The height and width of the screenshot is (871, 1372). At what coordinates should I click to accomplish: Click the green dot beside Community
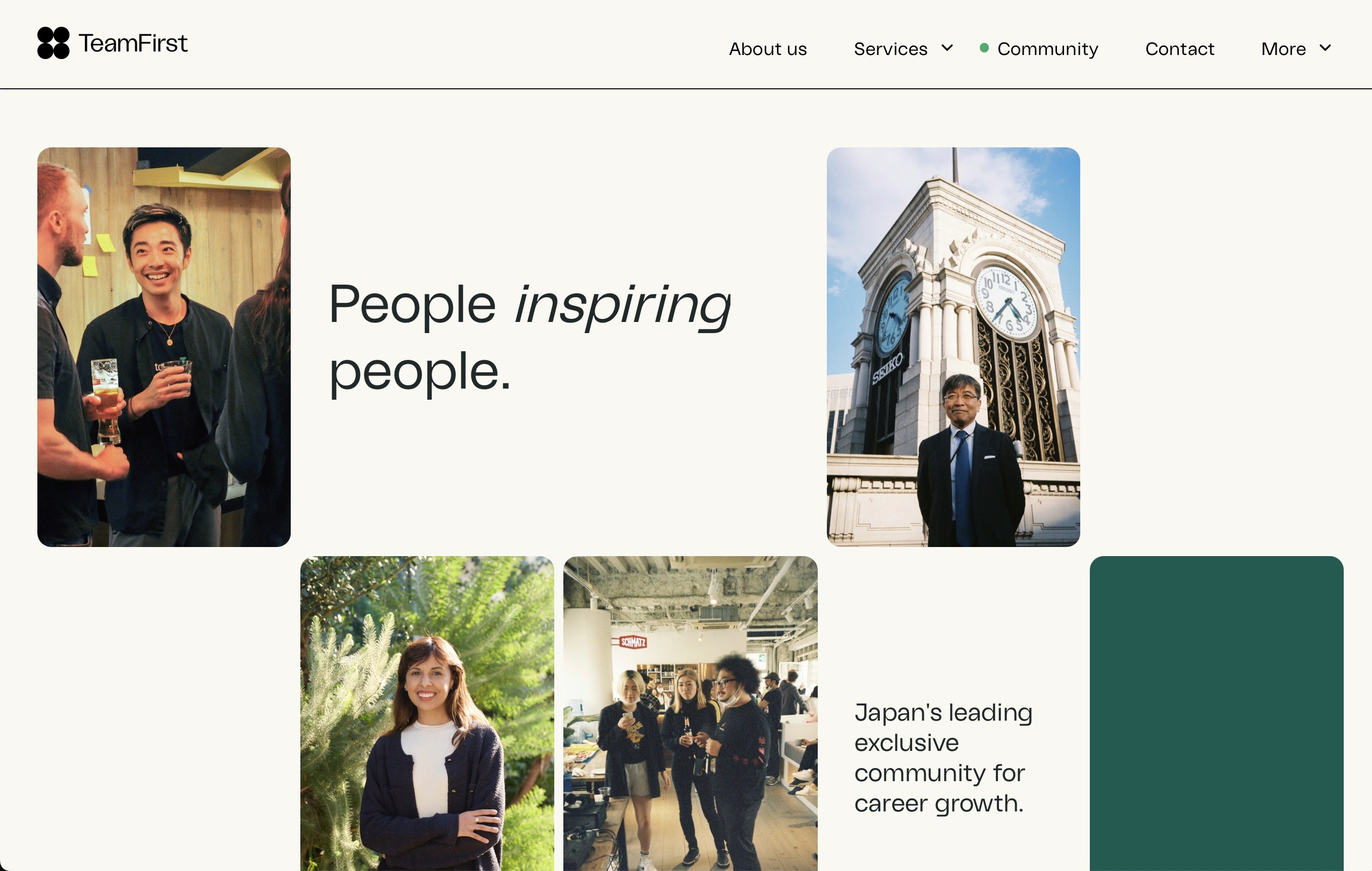coord(984,48)
